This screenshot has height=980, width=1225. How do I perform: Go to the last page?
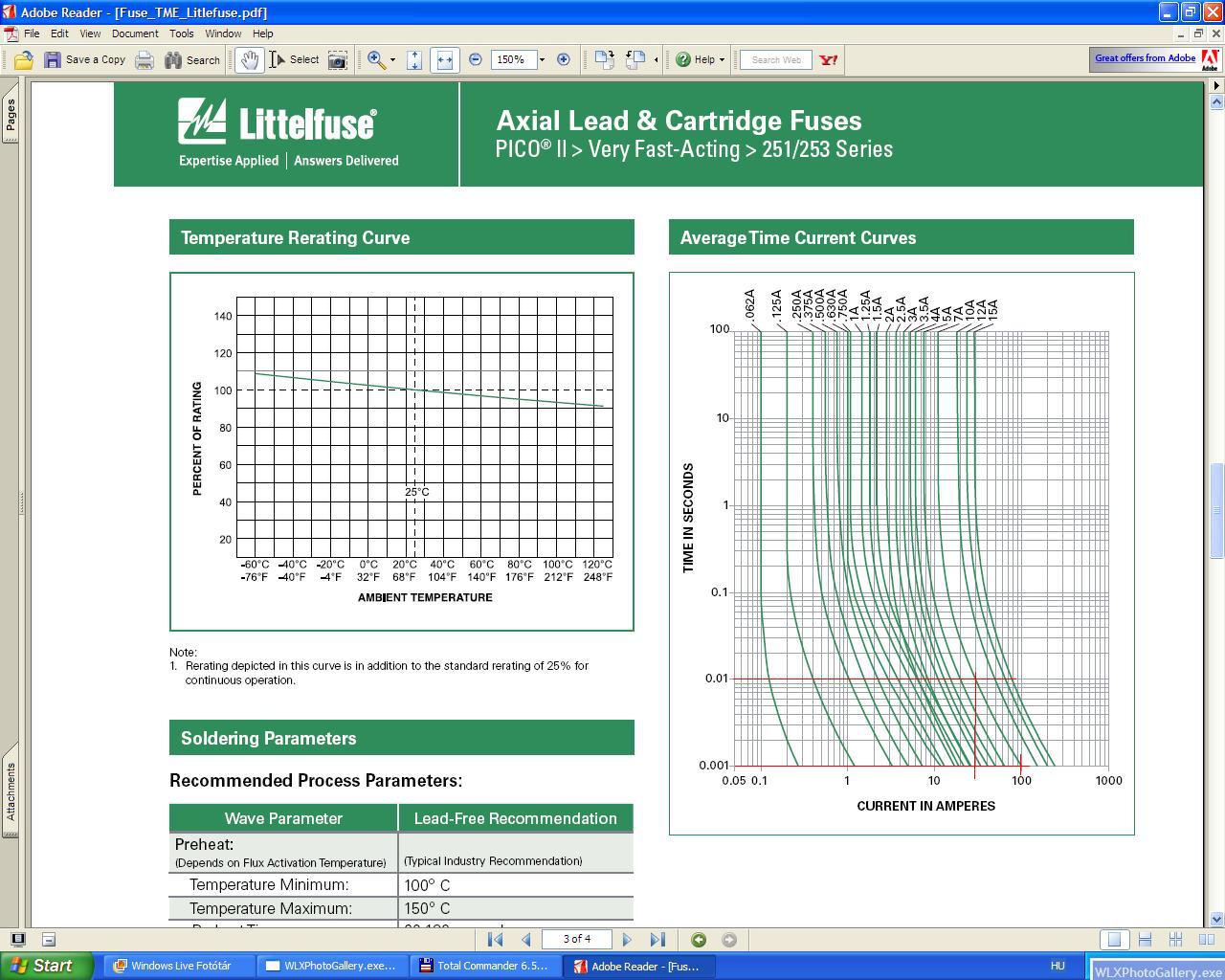point(657,940)
